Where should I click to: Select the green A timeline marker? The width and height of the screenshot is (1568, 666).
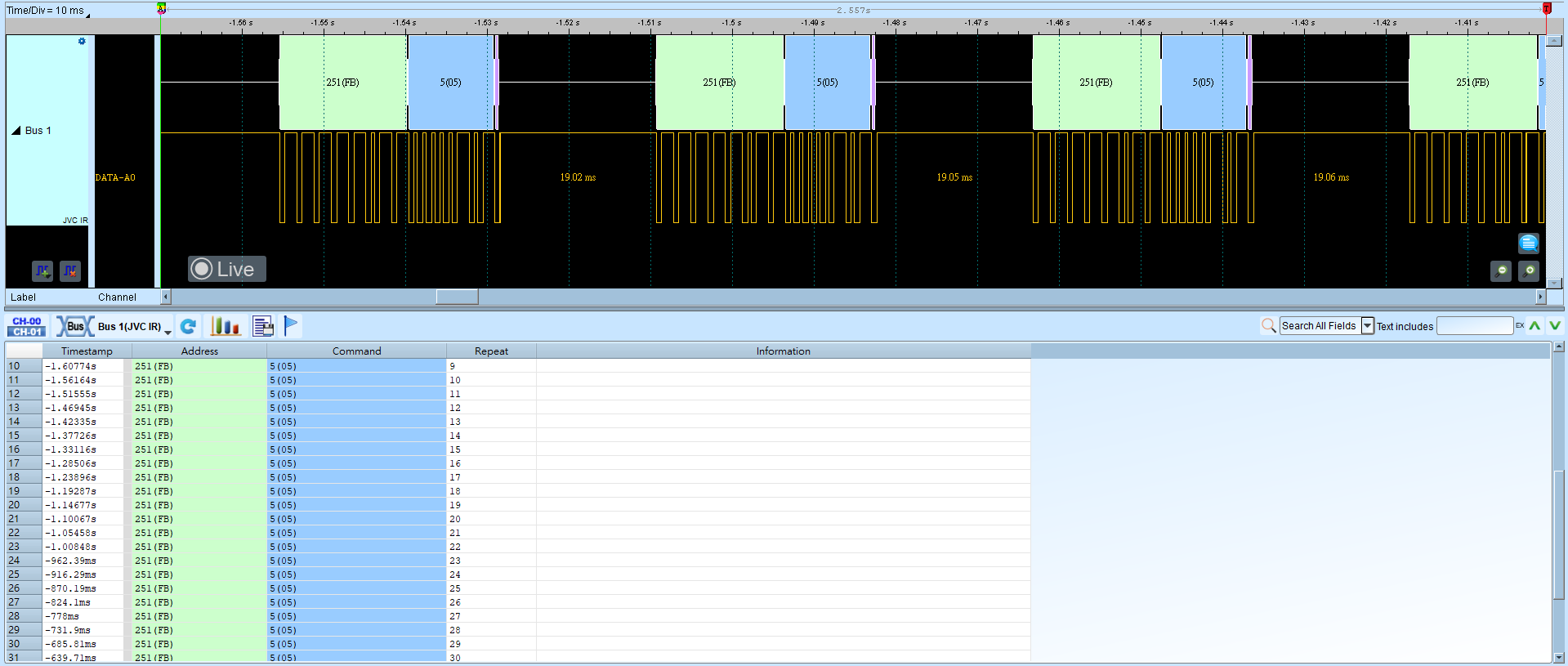(161, 8)
